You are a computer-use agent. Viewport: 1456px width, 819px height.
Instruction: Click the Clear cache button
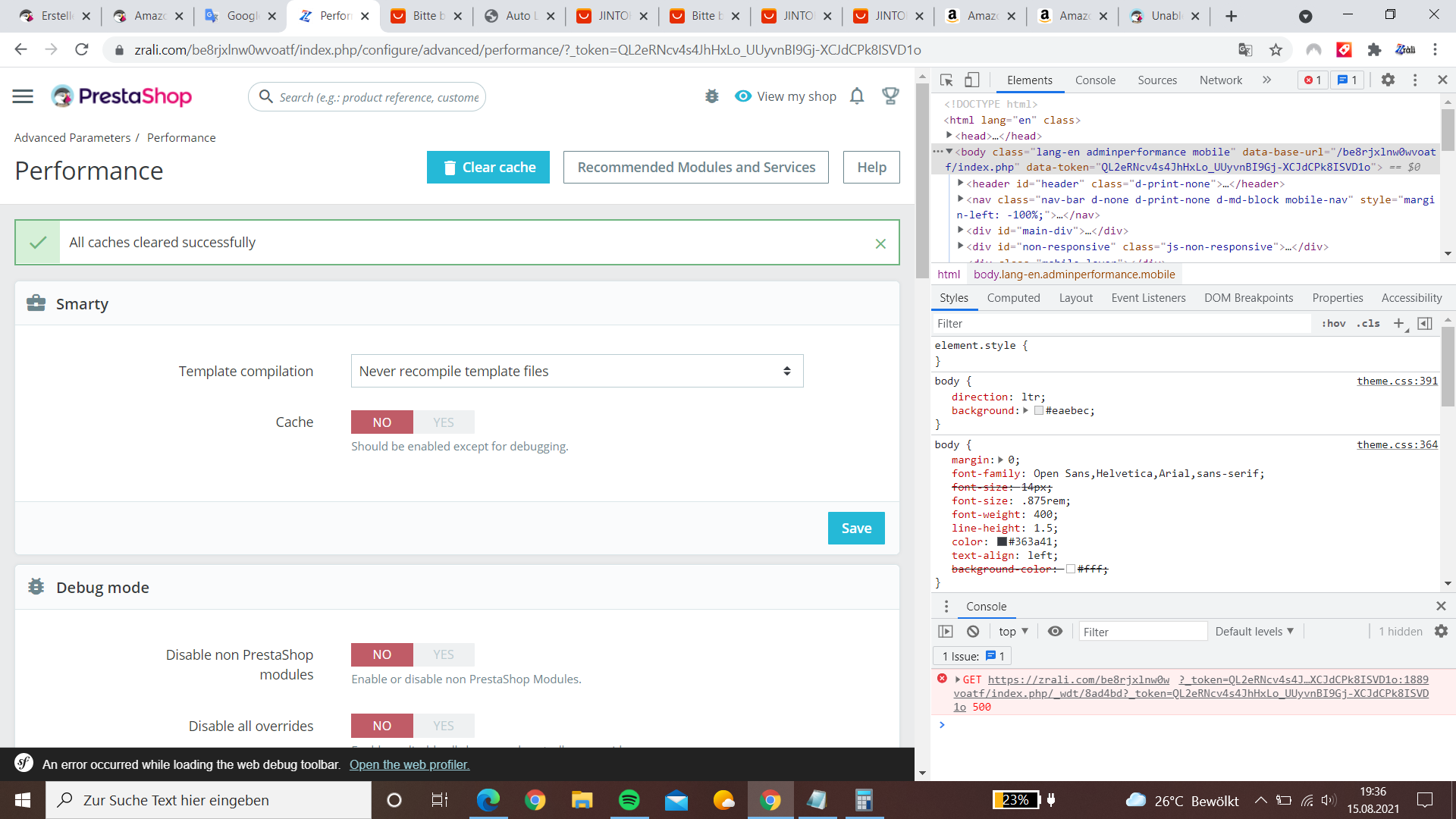[x=488, y=168]
